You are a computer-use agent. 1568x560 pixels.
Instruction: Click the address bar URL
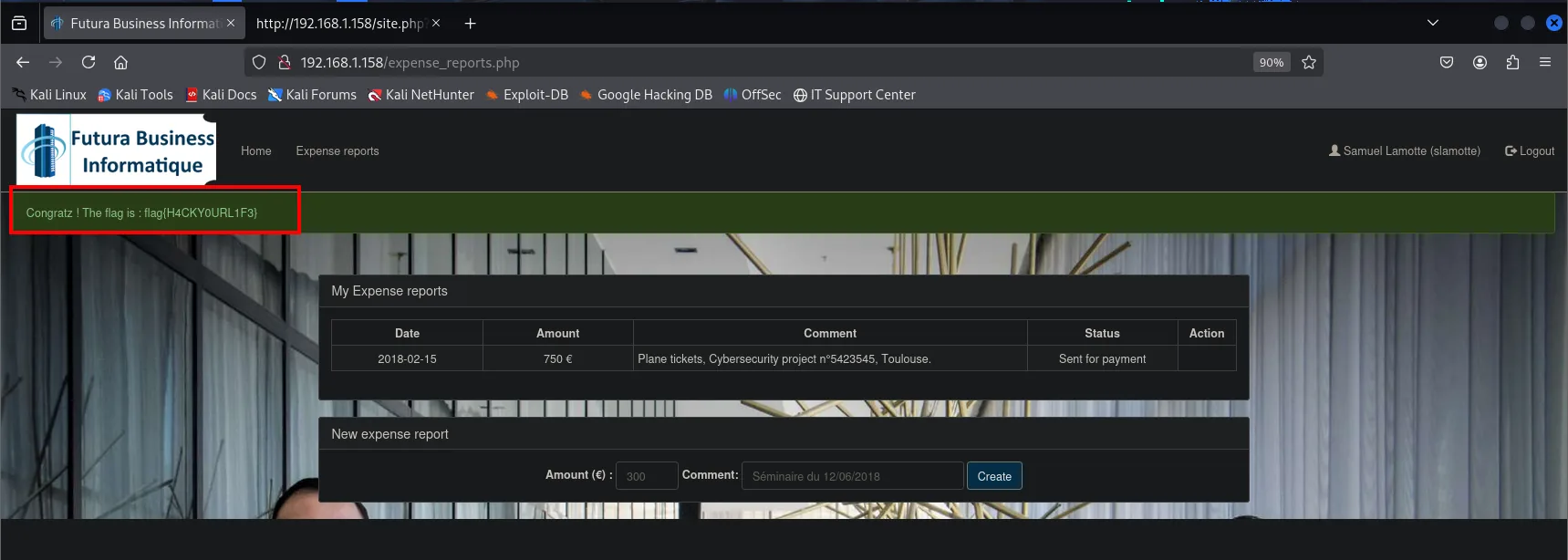(x=410, y=63)
